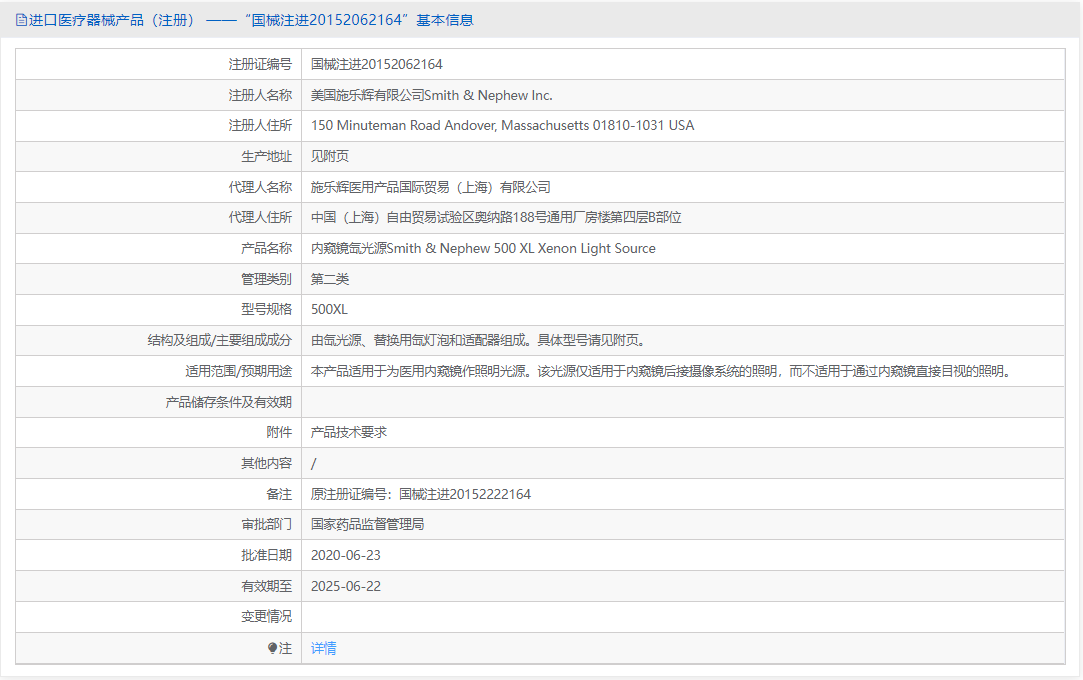The image size is (1083, 680).
Task: Click the 产品名称 label
Action: click(x=267, y=249)
